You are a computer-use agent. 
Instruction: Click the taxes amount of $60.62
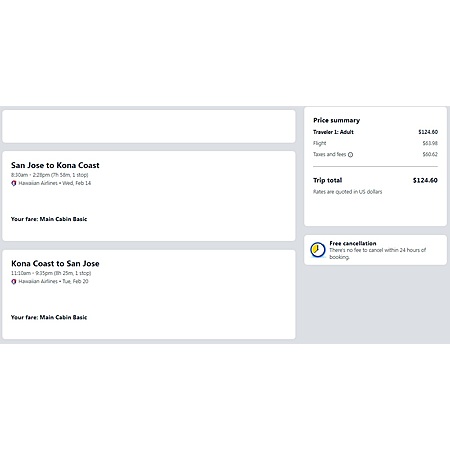tap(430, 154)
